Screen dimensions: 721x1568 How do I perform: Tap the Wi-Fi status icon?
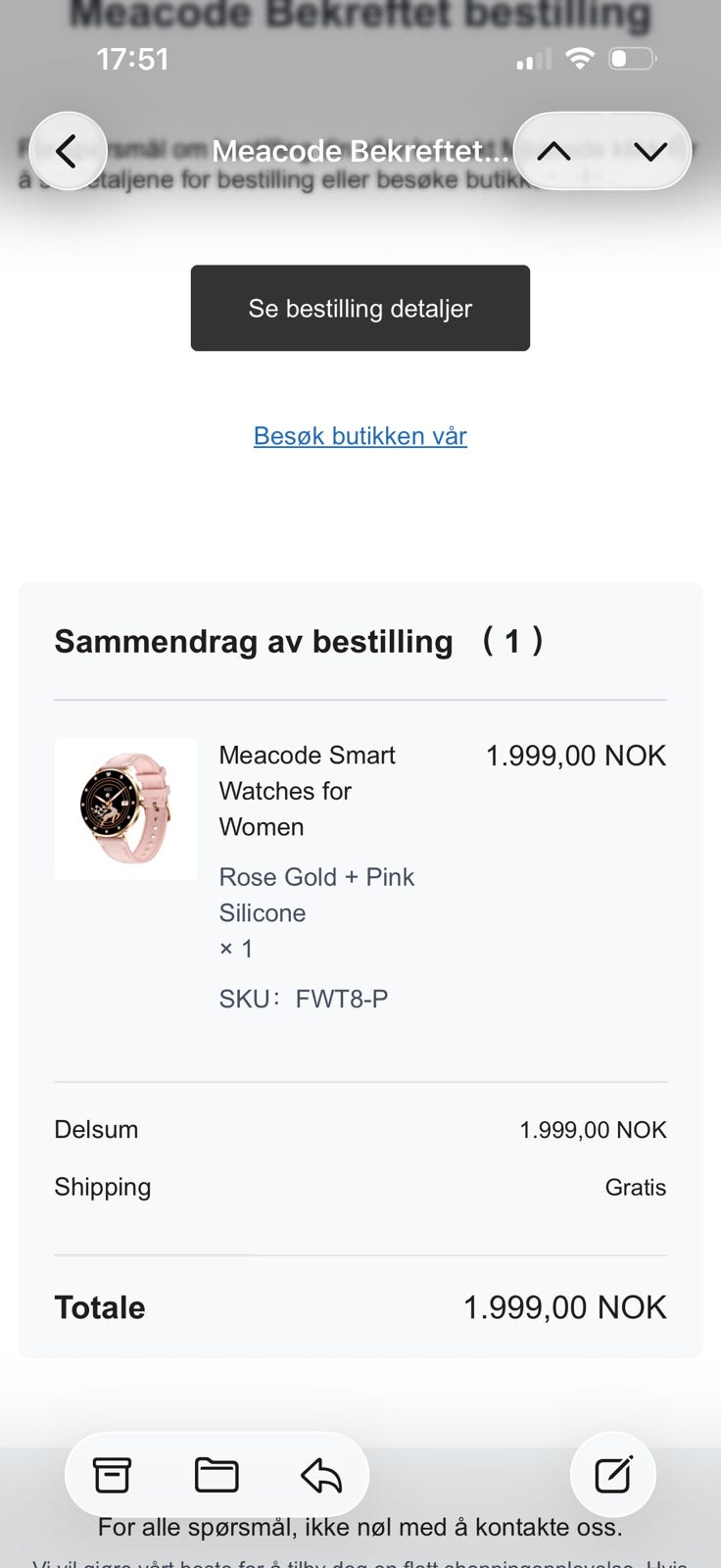580,59
